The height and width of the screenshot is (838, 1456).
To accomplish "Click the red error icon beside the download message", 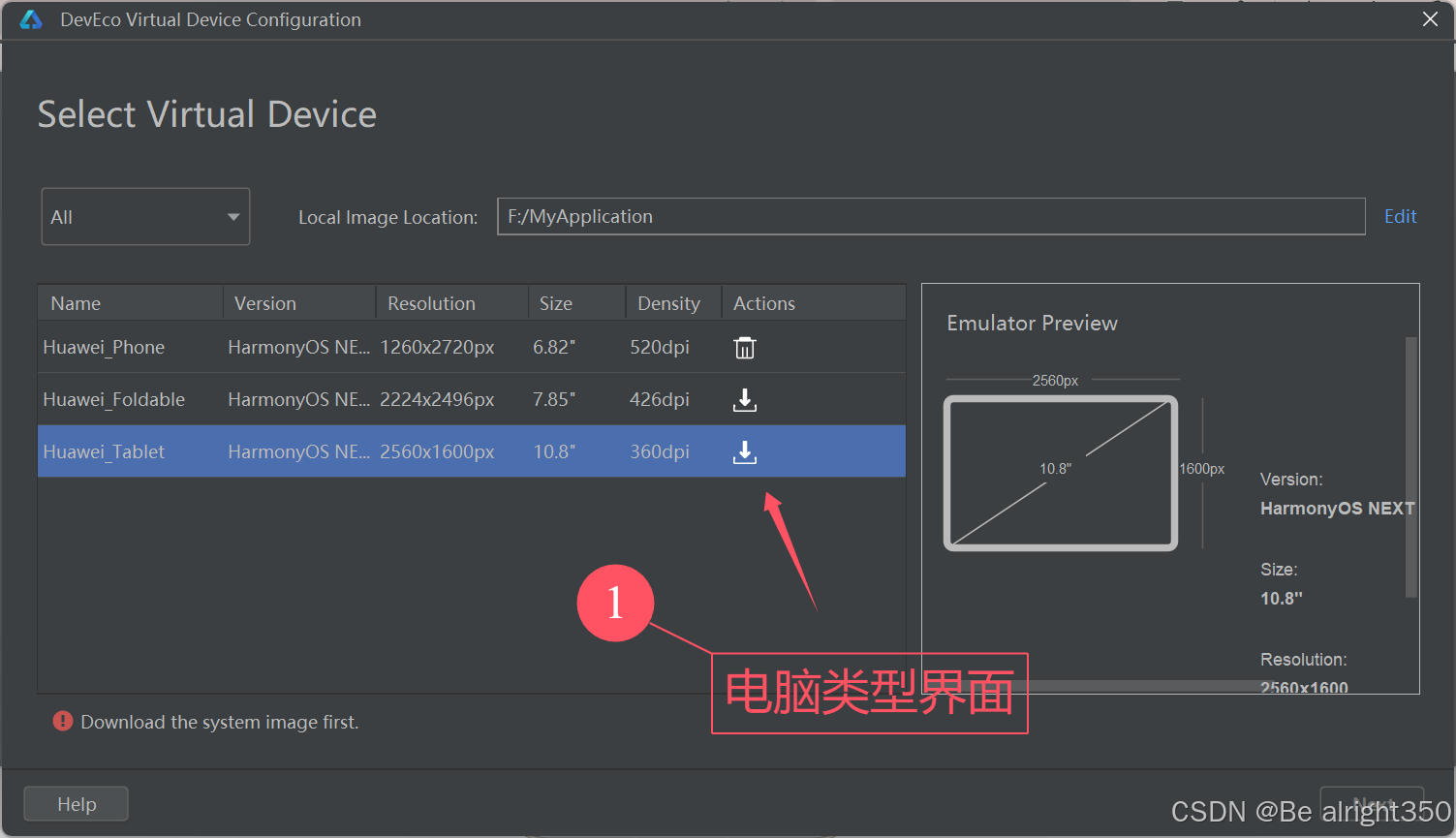I will [63, 721].
